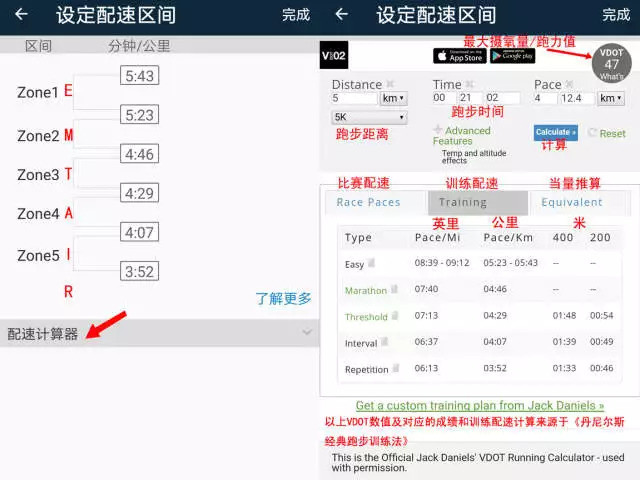The height and width of the screenshot is (480, 640).
Task: Edit the 5:43 pace value box
Action: pyautogui.click(x=139, y=76)
